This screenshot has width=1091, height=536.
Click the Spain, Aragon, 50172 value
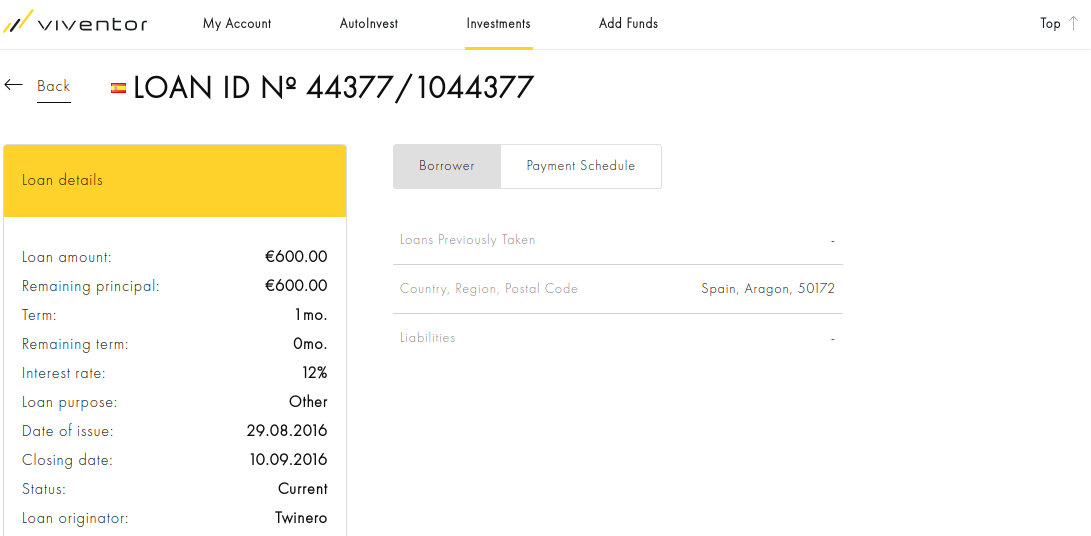[768, 289]
